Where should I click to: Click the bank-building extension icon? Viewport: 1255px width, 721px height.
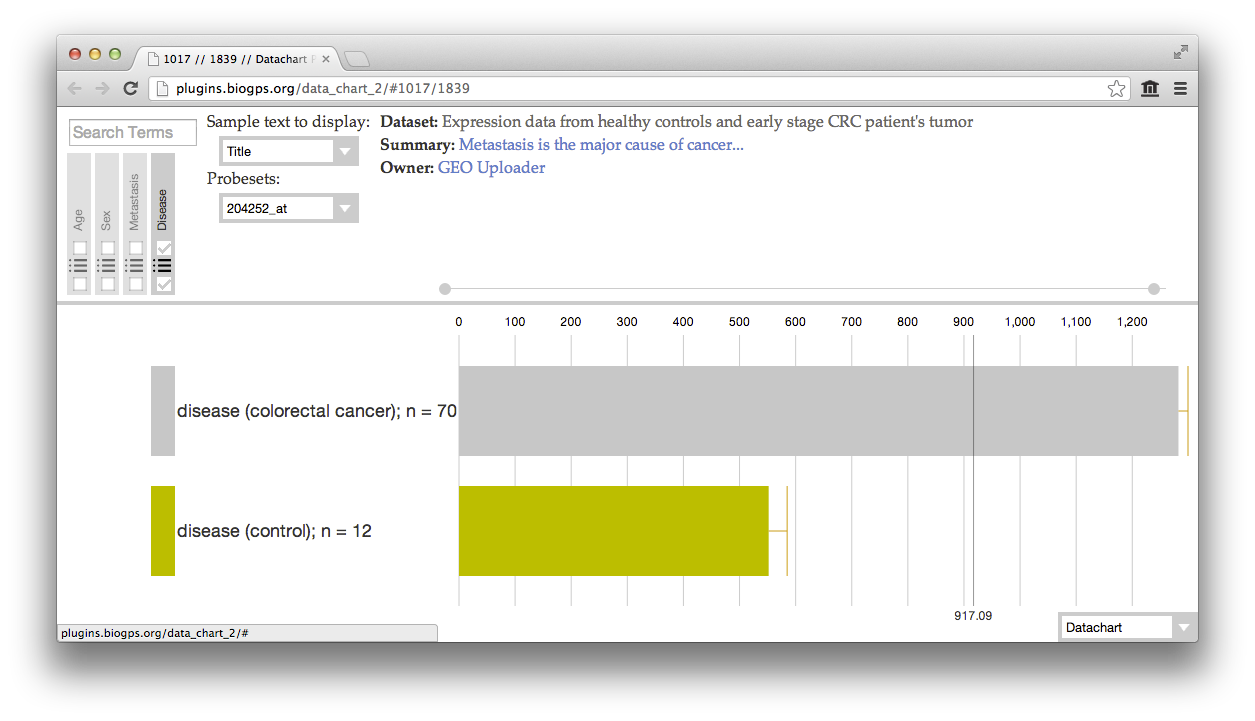click(1150, 89)
